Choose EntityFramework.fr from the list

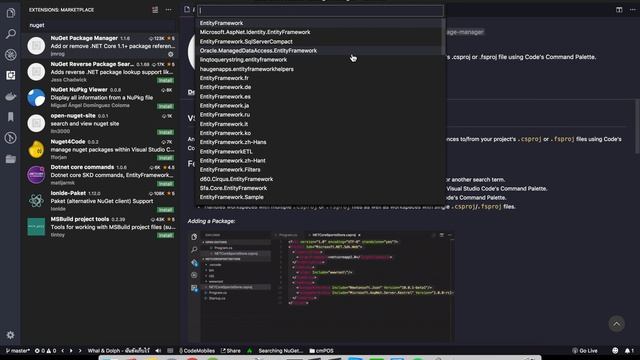[x=319, y=78]
